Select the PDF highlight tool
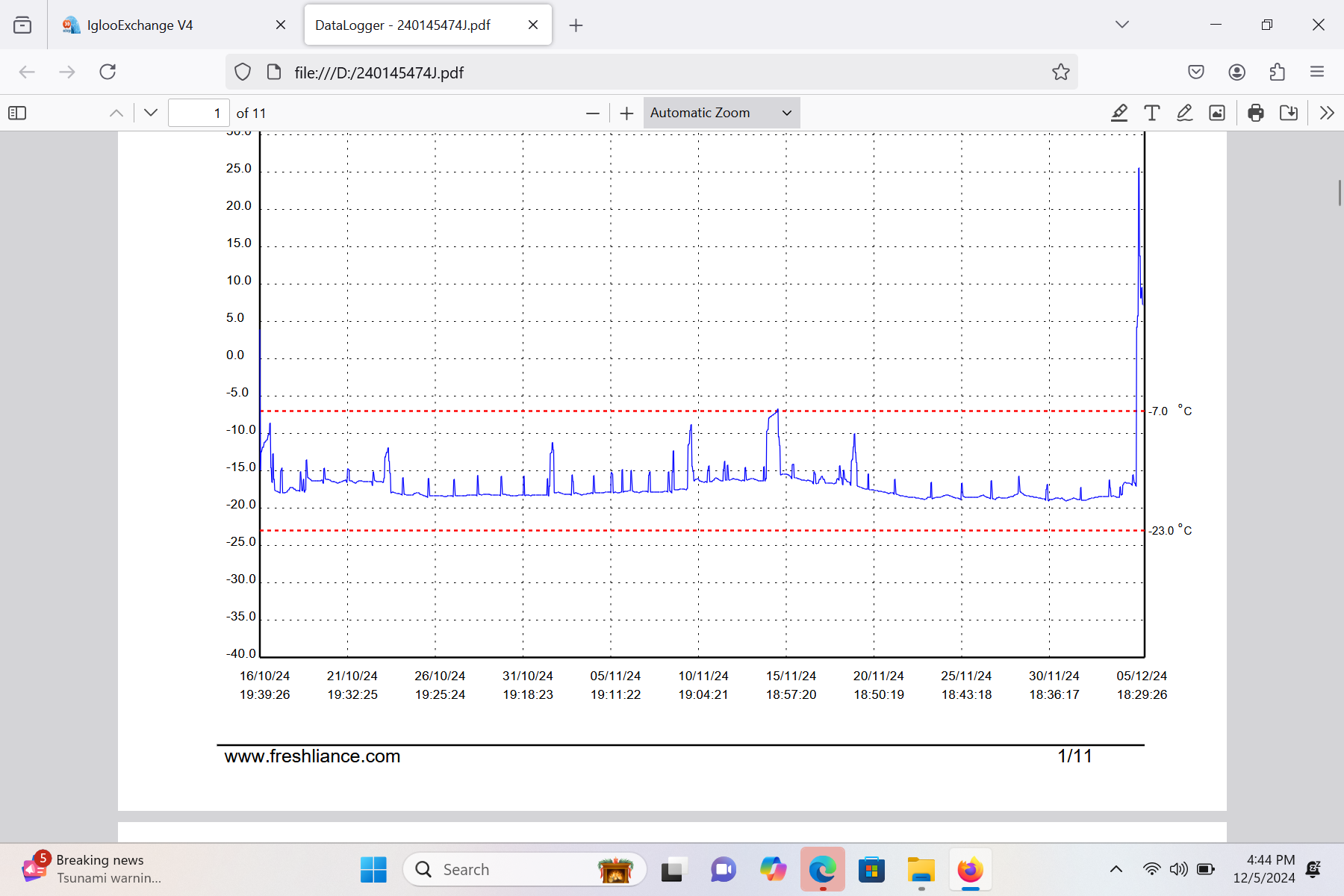This screenshot has width=1344, height=896. [x=1119, y=113]
